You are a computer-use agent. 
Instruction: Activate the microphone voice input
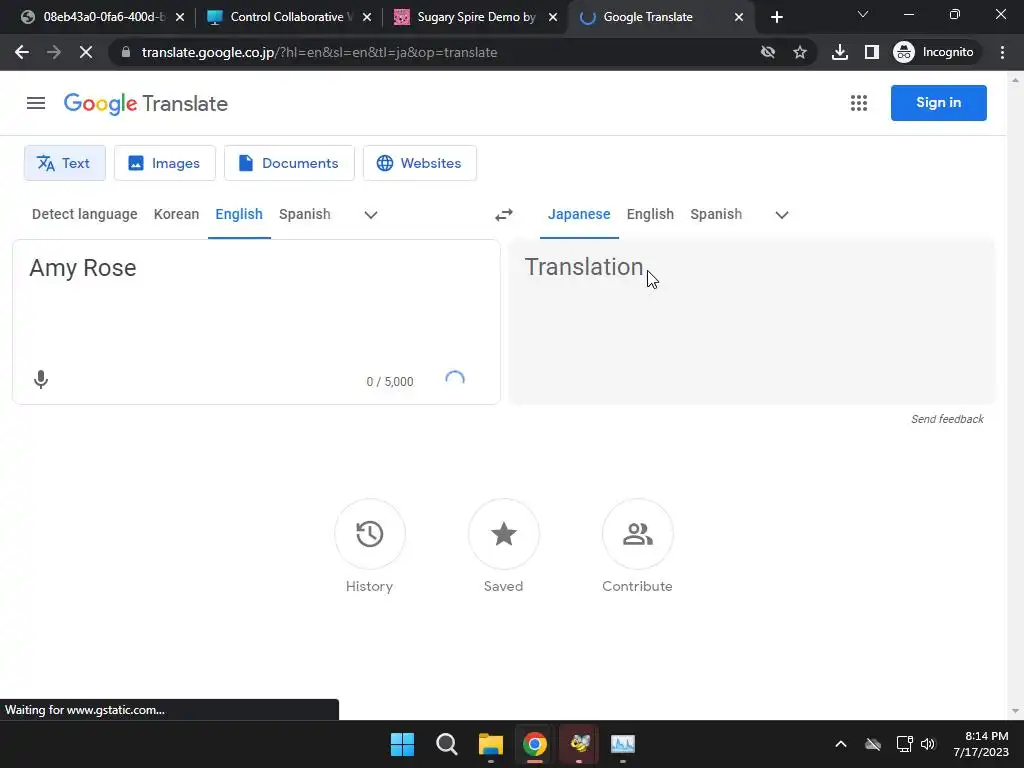(40, 379)
